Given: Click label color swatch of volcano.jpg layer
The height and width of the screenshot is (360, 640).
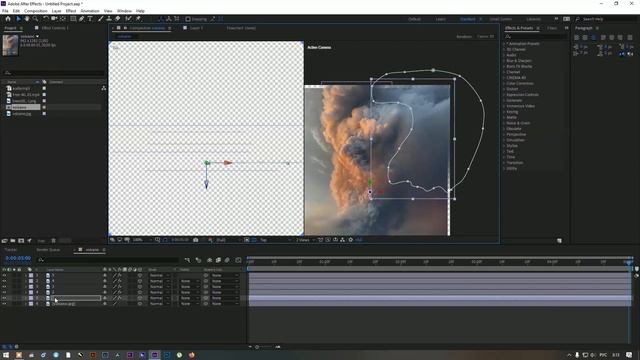Looking at the screenshot, I should coord(31,304).
